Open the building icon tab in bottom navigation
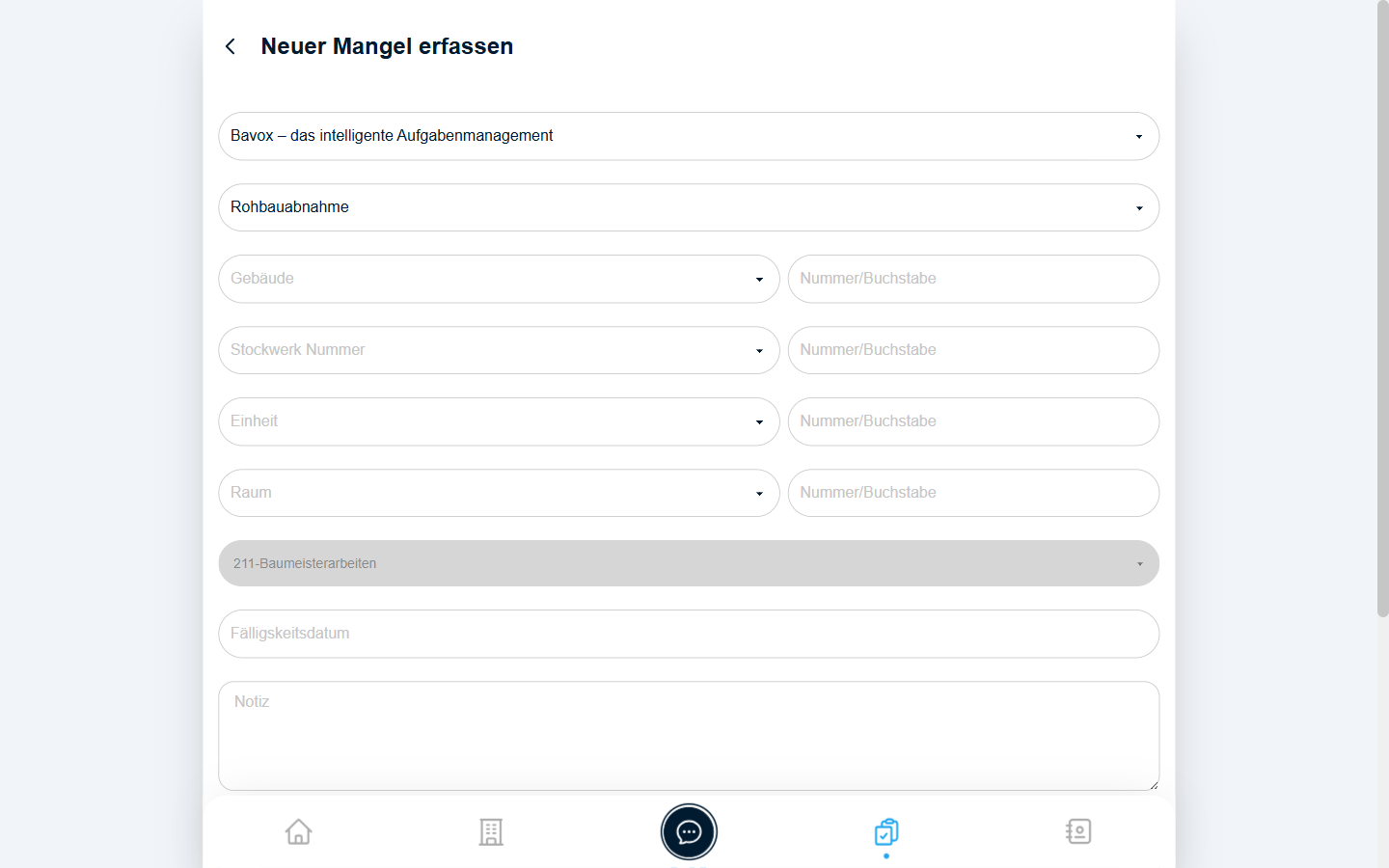 click(x=491, y=831)
